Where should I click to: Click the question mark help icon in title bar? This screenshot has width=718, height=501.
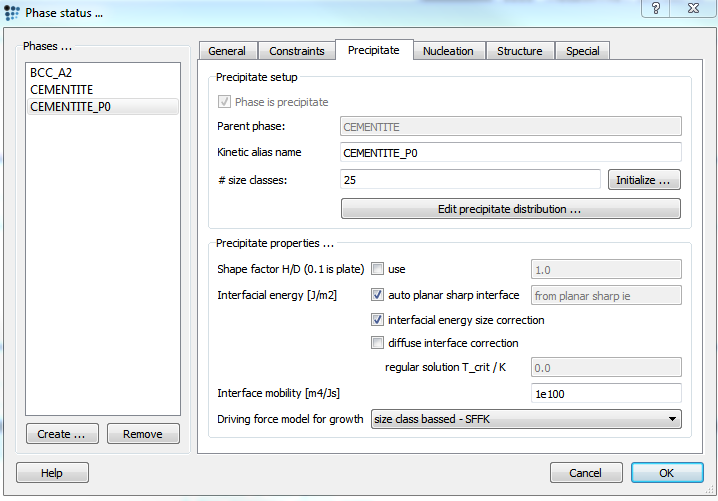(x=657, y=9)
